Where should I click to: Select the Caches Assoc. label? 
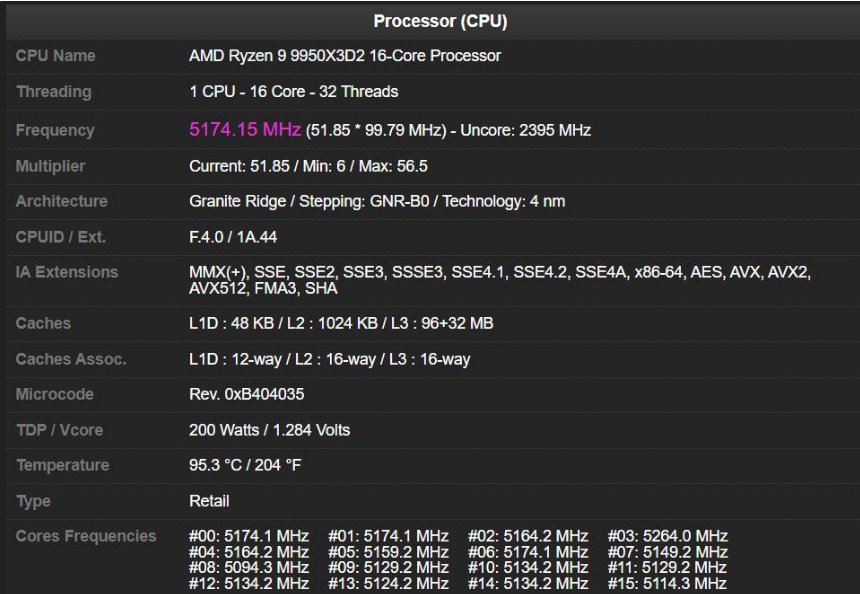71,359
